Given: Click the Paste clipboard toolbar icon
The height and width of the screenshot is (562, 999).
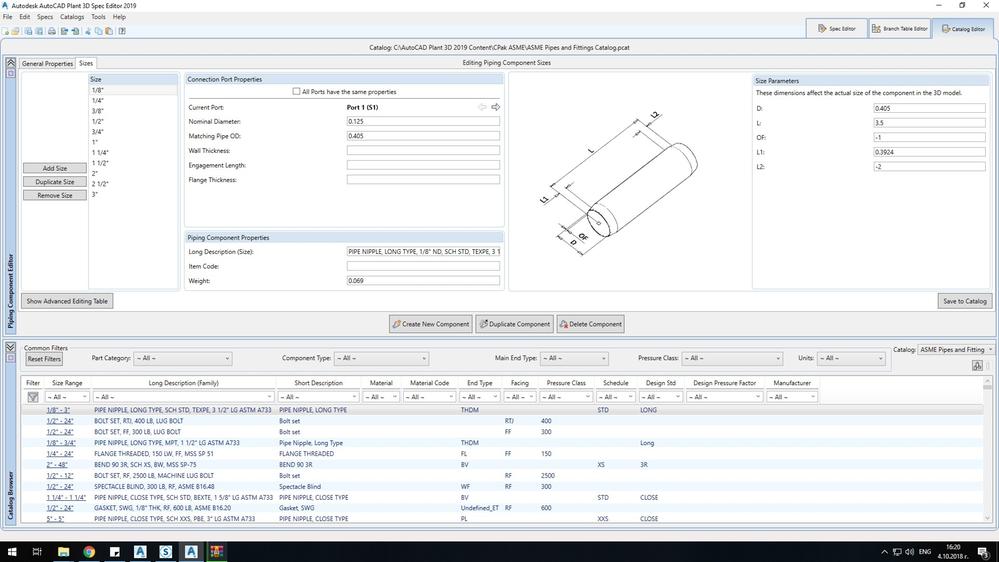Looking at the screenshot, I should (x=109, y=31).
